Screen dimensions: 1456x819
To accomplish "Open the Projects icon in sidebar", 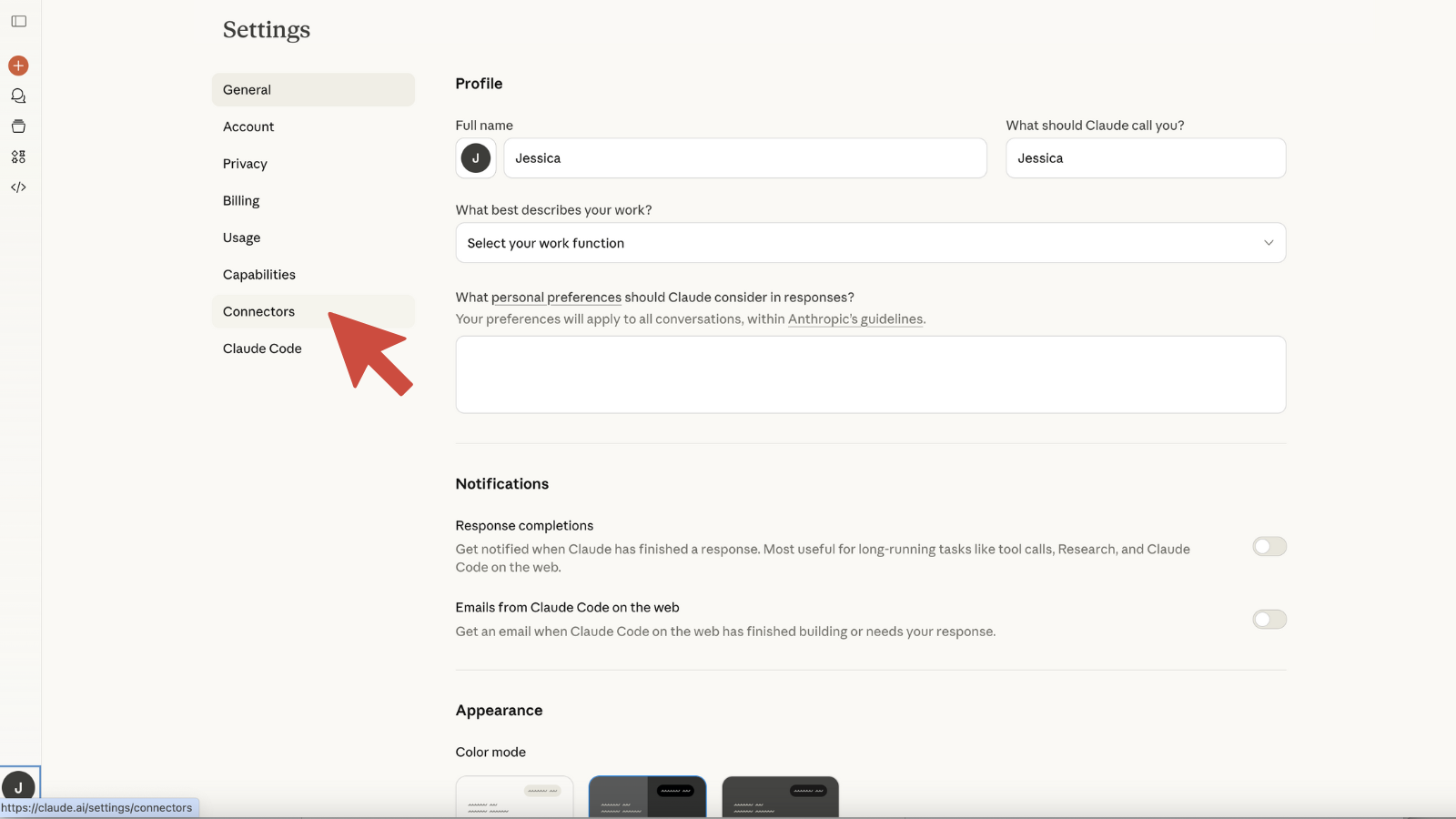I will point(18,126).
